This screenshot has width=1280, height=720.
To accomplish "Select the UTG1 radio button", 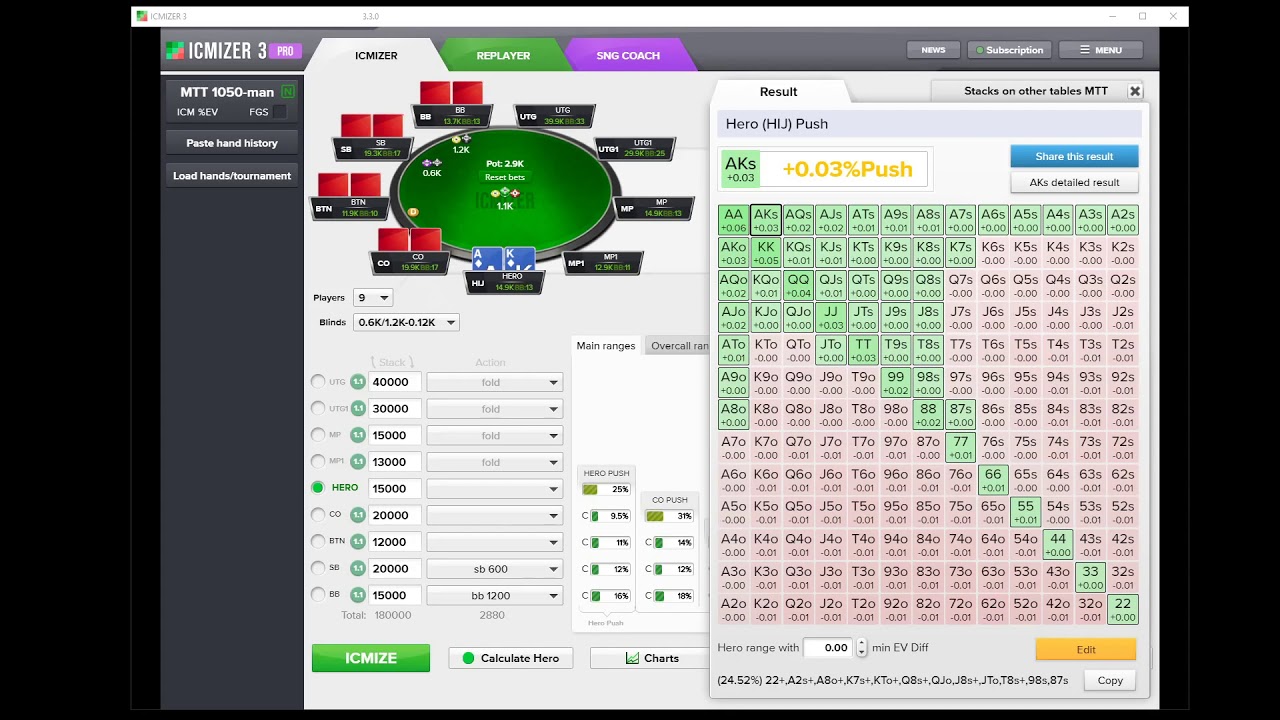I will 318,408.
